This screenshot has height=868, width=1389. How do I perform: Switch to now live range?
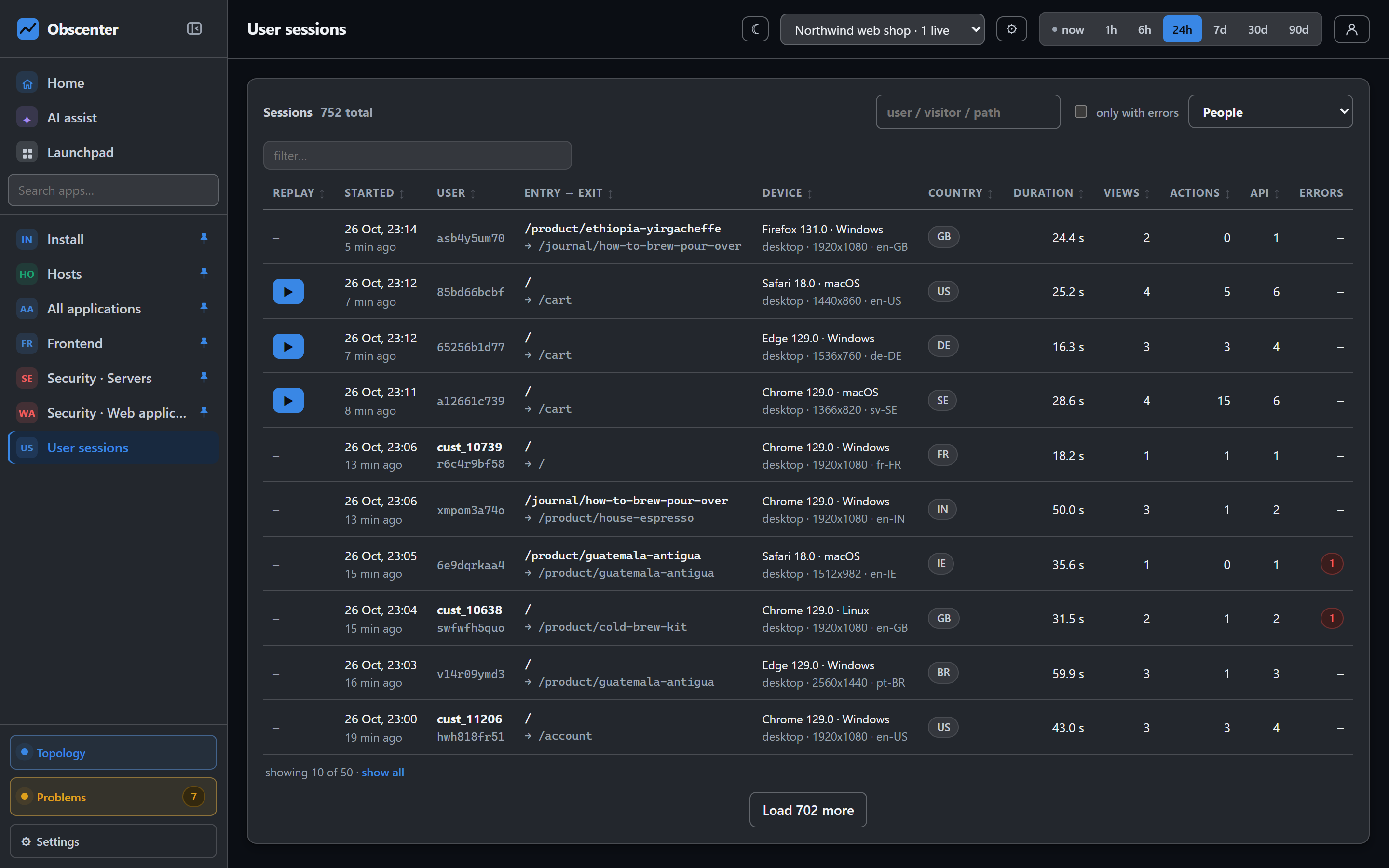coord(1068,29)
